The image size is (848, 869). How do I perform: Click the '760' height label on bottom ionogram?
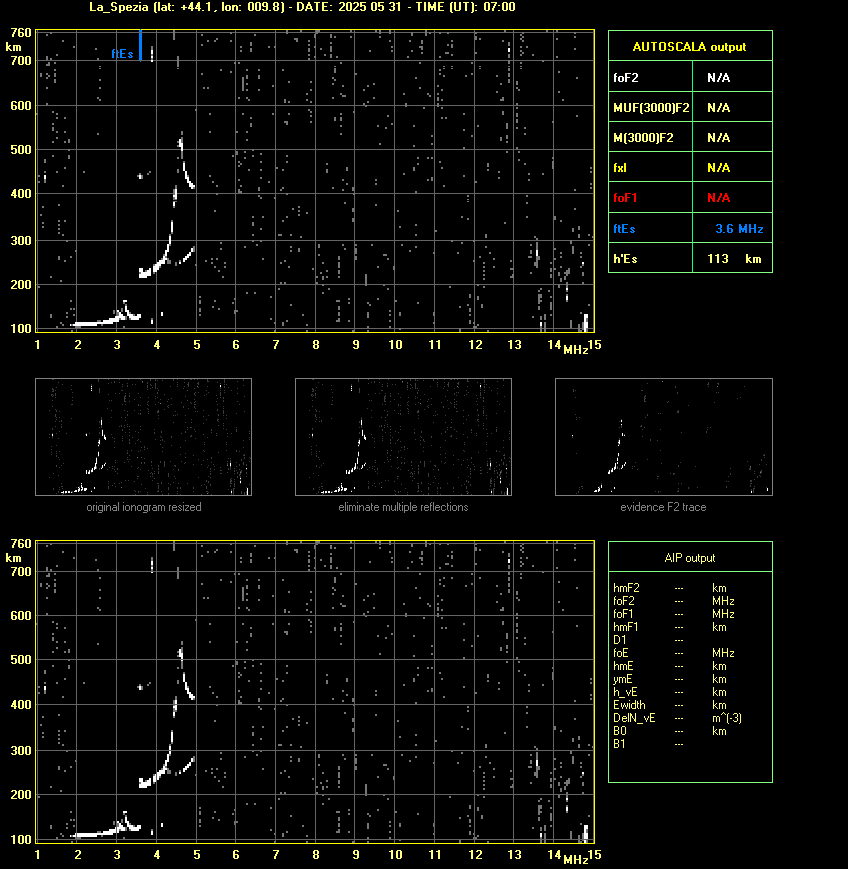coord(21,544)
